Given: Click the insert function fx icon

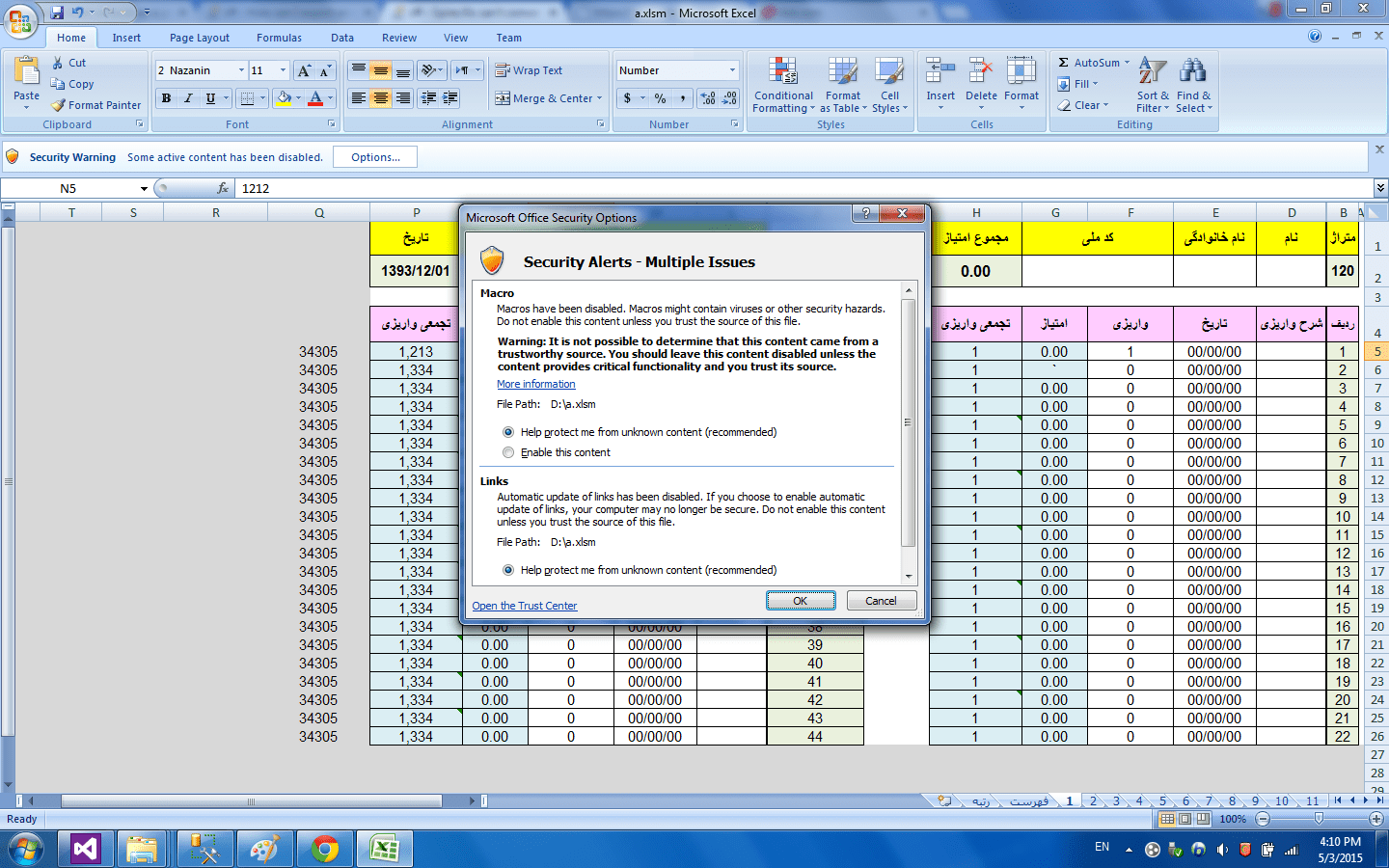Looking at the screenshot, I should click(x=223, y=188).
